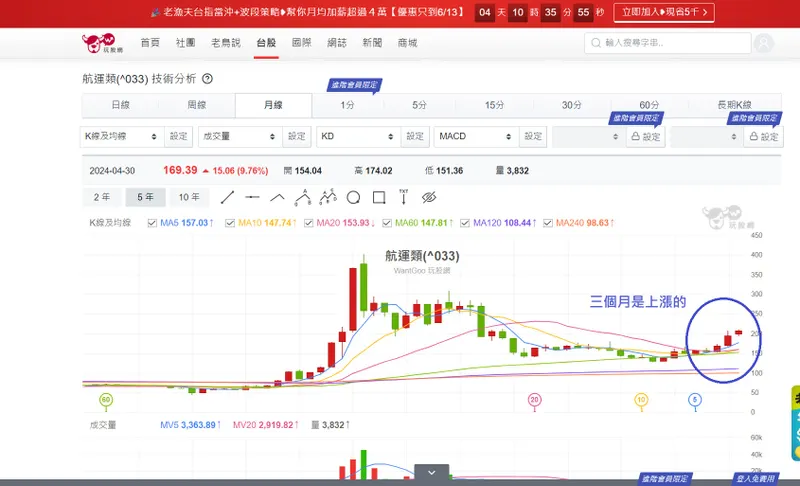Uncheck the MA20 moving average checkbox

click(x=308, y=223)
